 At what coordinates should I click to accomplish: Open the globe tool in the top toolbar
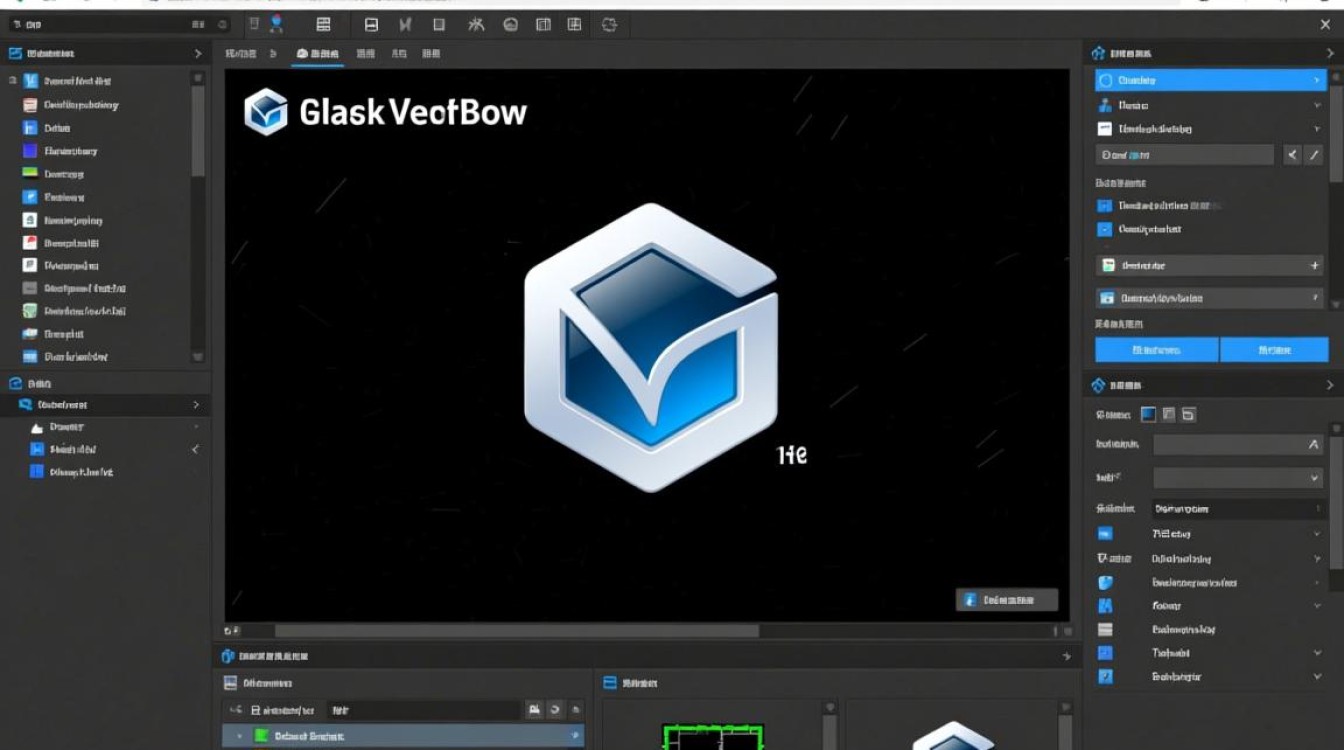[511, 25]
